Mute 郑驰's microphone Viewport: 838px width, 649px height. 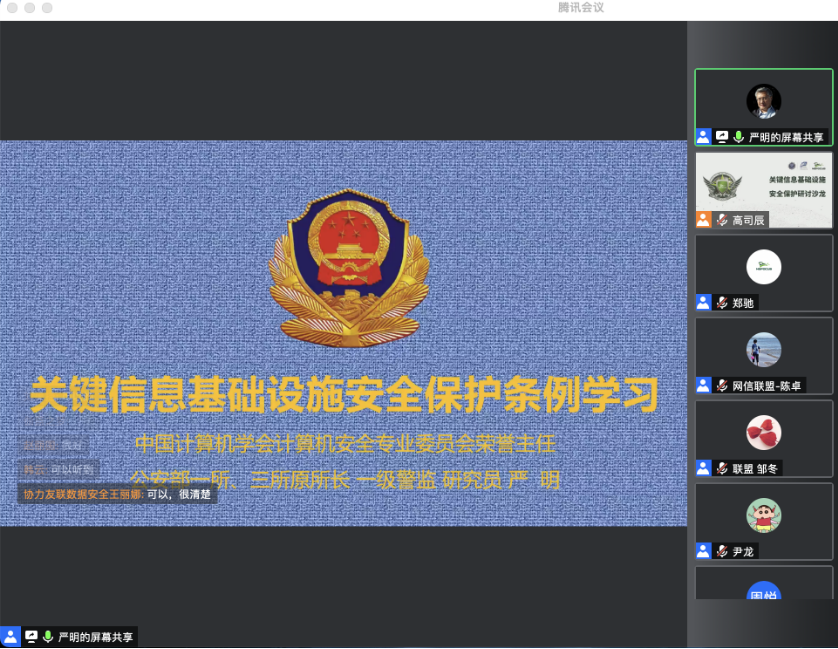pyautogui.click(x=720, y=301)
